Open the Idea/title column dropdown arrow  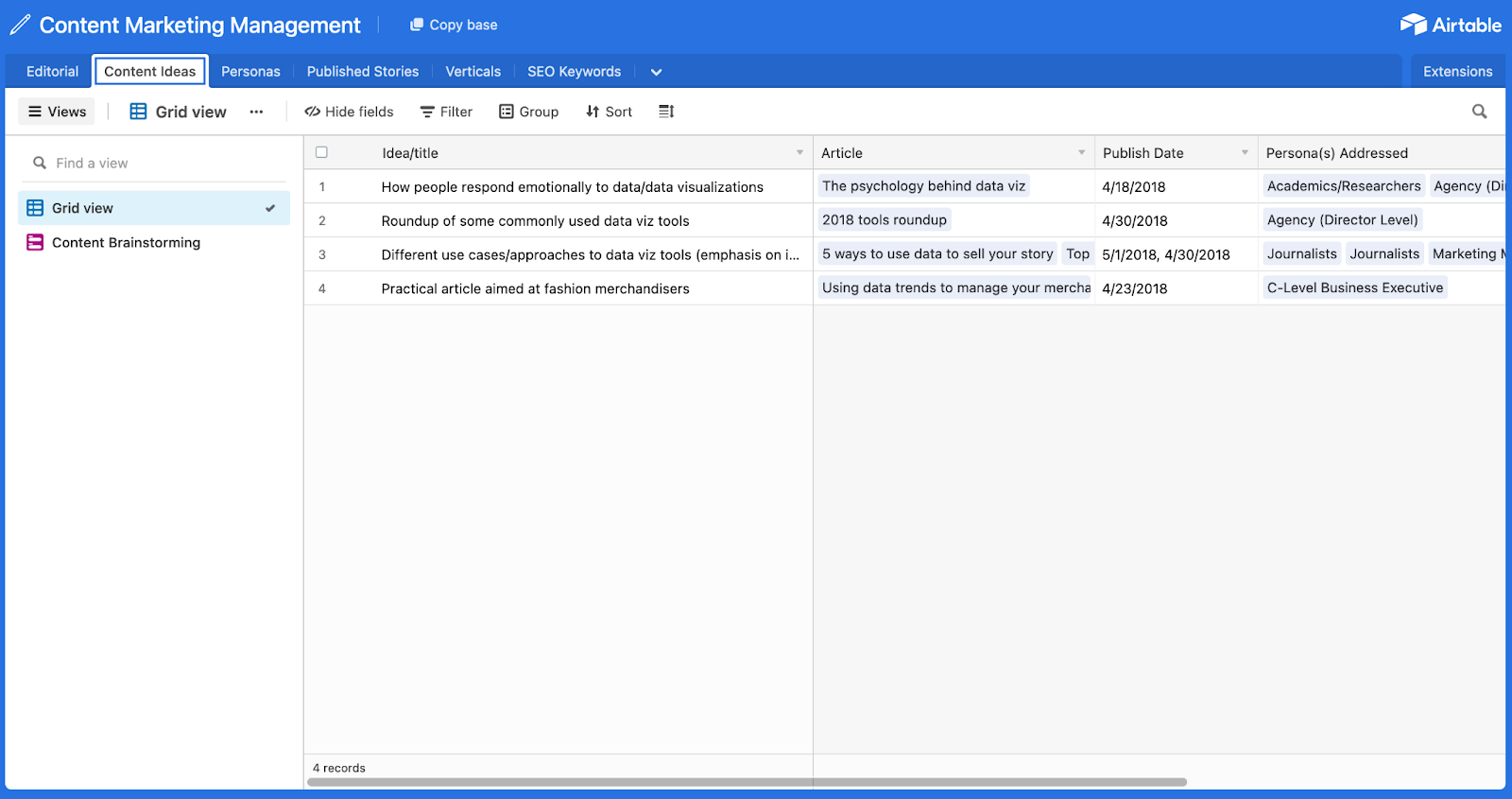(799, 152)
